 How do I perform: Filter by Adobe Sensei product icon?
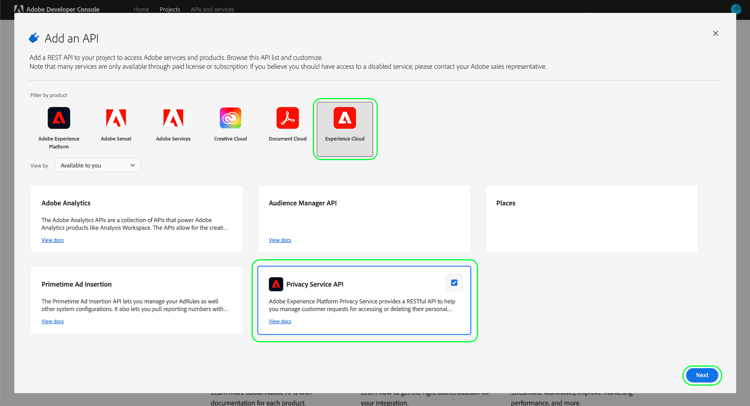click(x=116, y=118)
